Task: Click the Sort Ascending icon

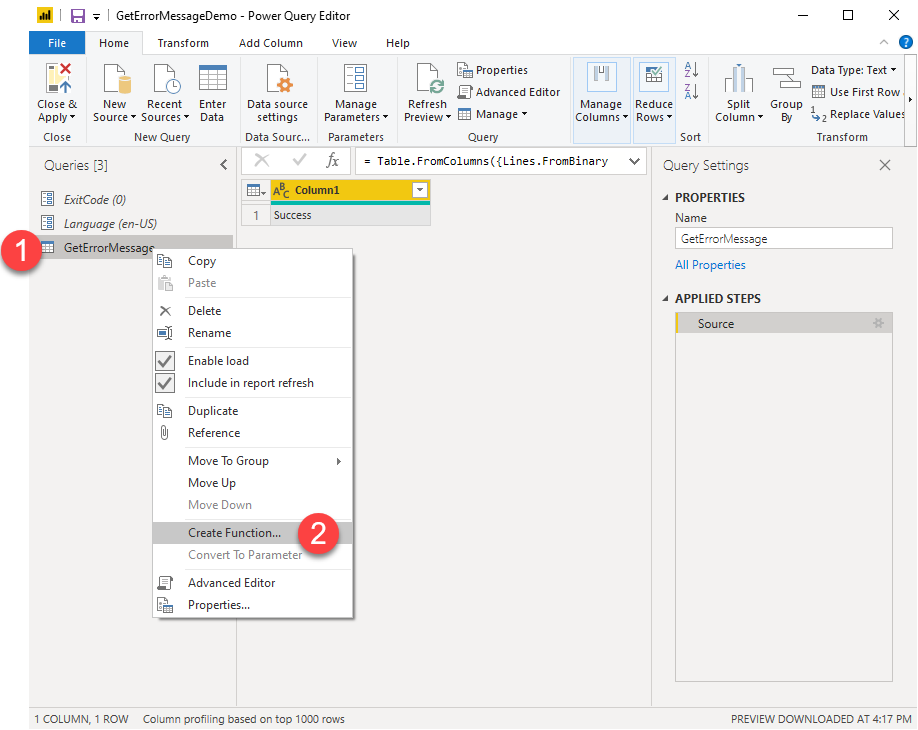Action: (691, 70)
